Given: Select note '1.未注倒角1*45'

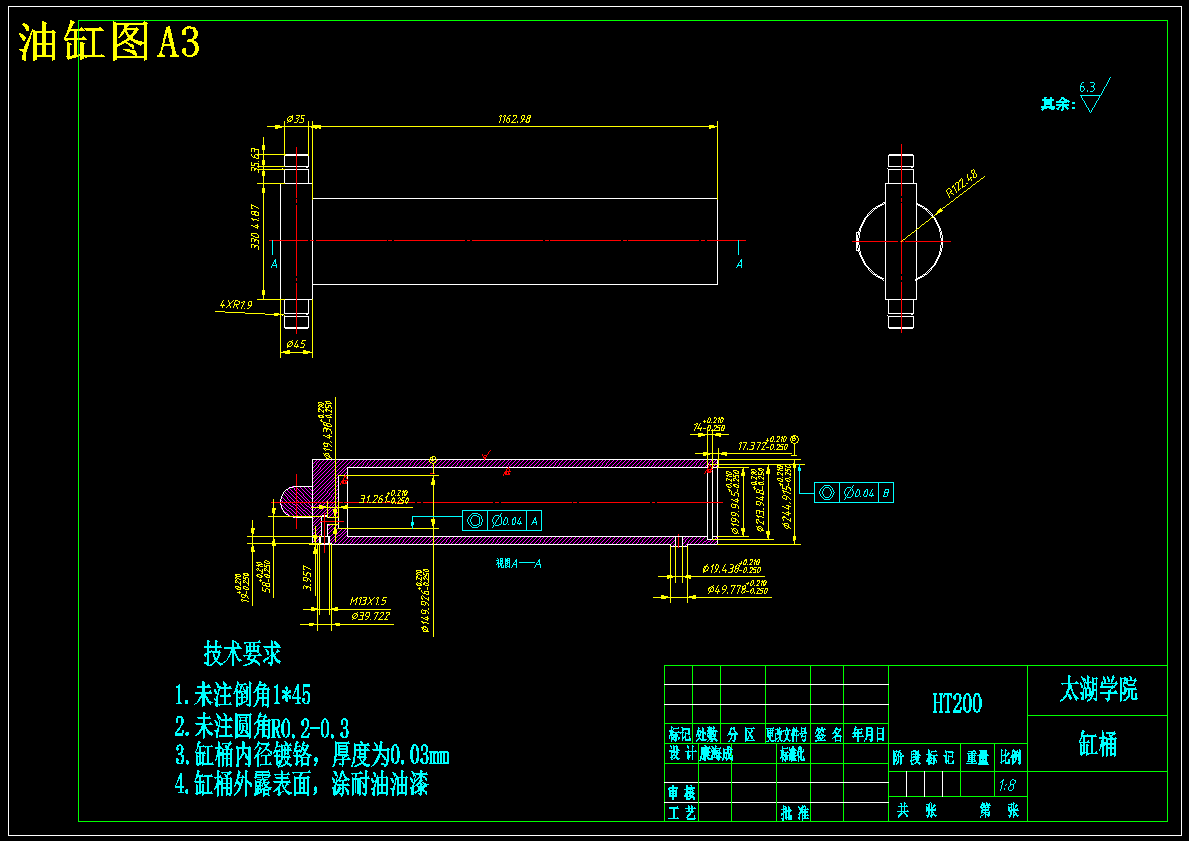Looking at the screenshot, I should pyautogui.click(x=243, y=695).
